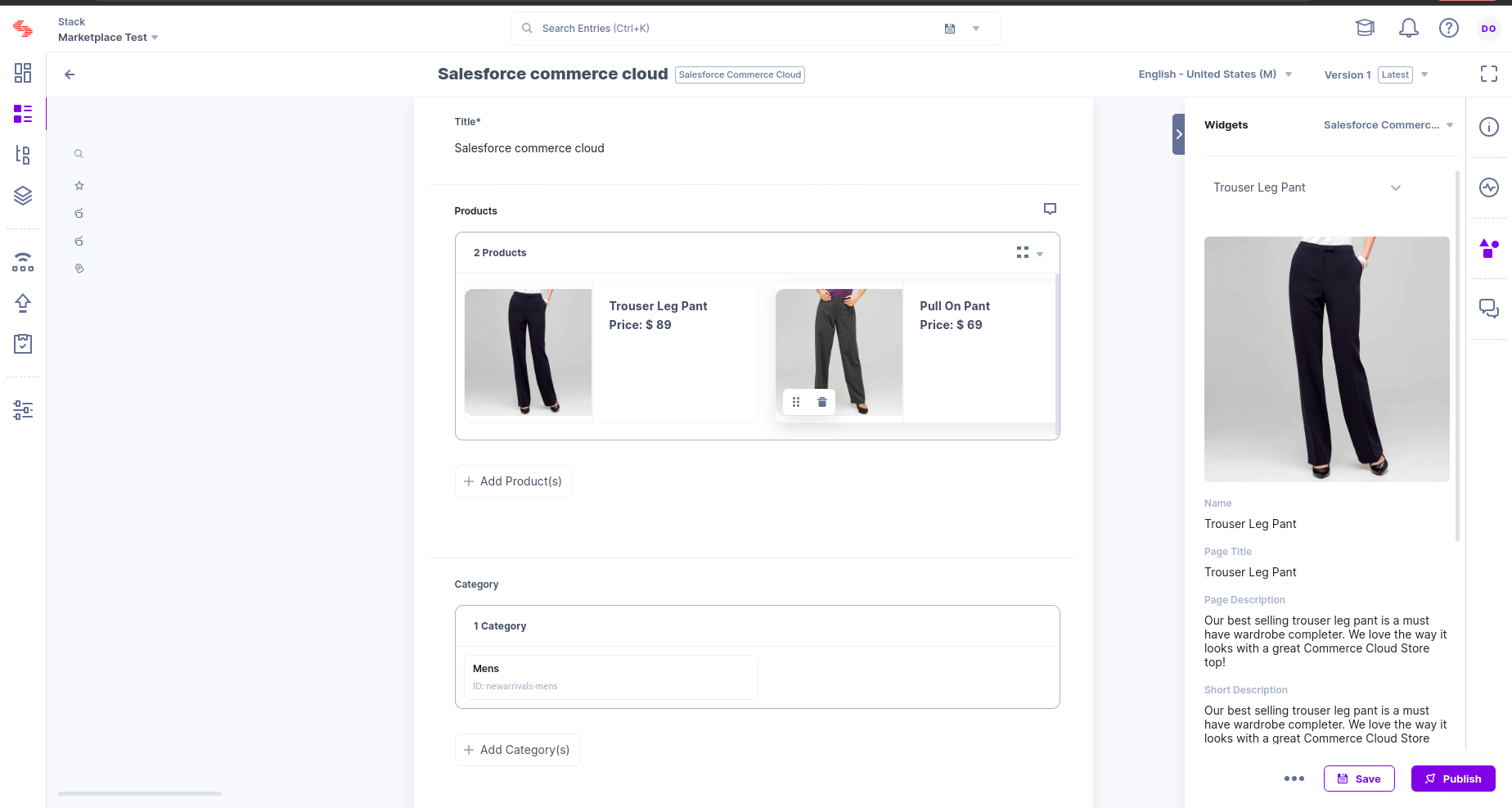The height and width of the screenshot is (808, 1512).
Task: Select the Trouser Leg Pant product thumbnail
Action: coord(528,352)
